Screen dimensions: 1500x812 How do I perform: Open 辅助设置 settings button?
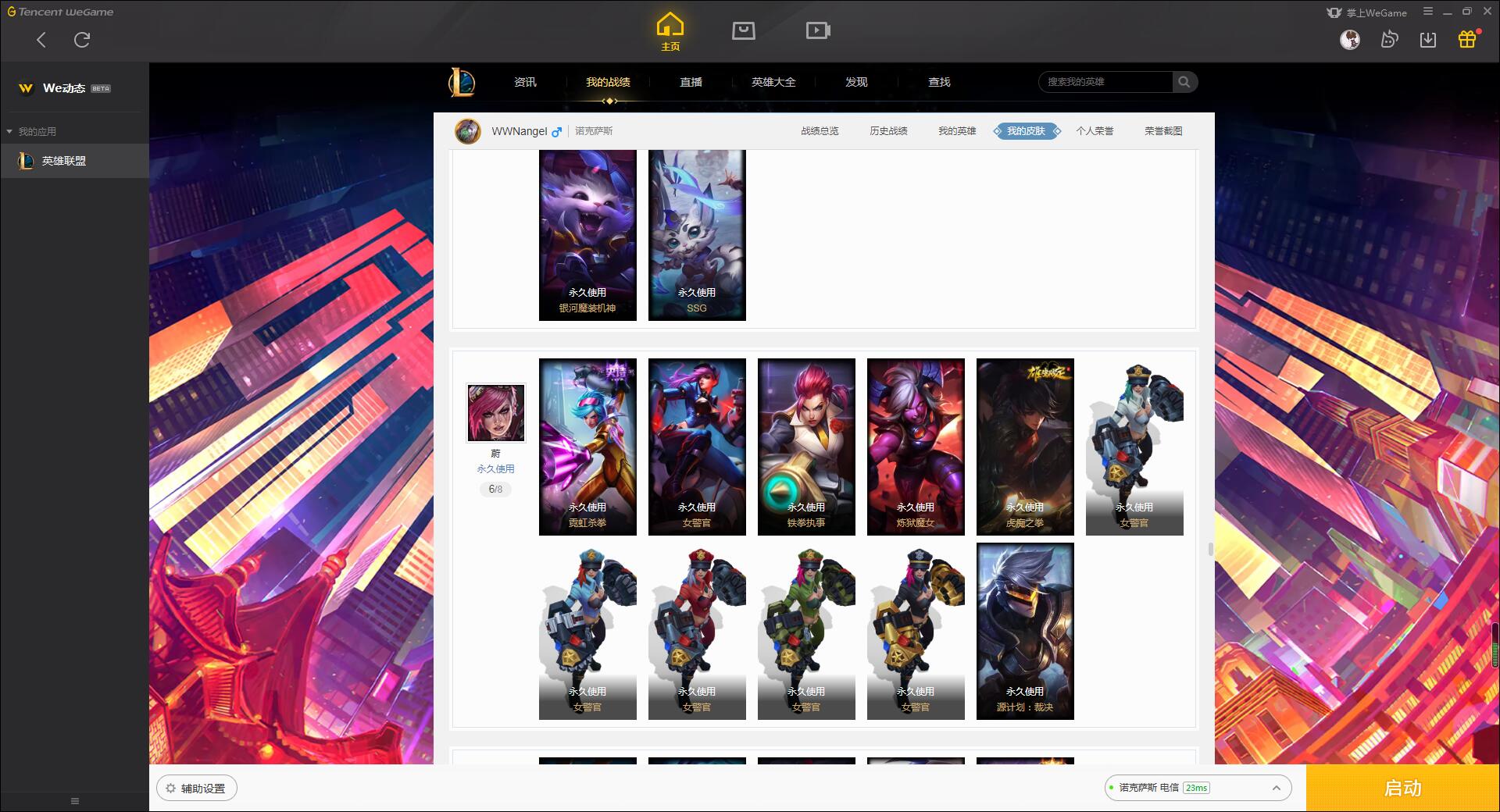coord(197,789)
